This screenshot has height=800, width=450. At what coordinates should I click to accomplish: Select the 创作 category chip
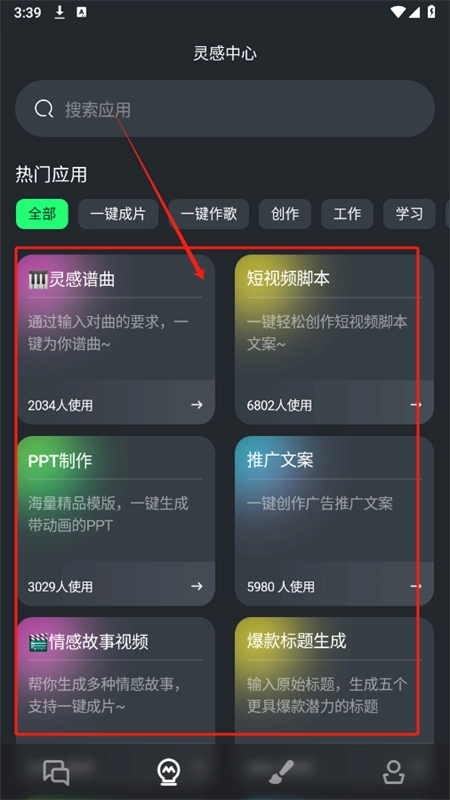pyautogui.click(x=285, y=214)
